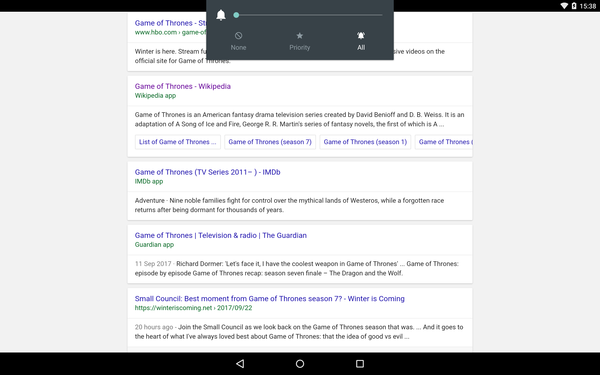Open the Small Council Winter is Coming result
Viewport: 600px width, 375px height.
269,298
